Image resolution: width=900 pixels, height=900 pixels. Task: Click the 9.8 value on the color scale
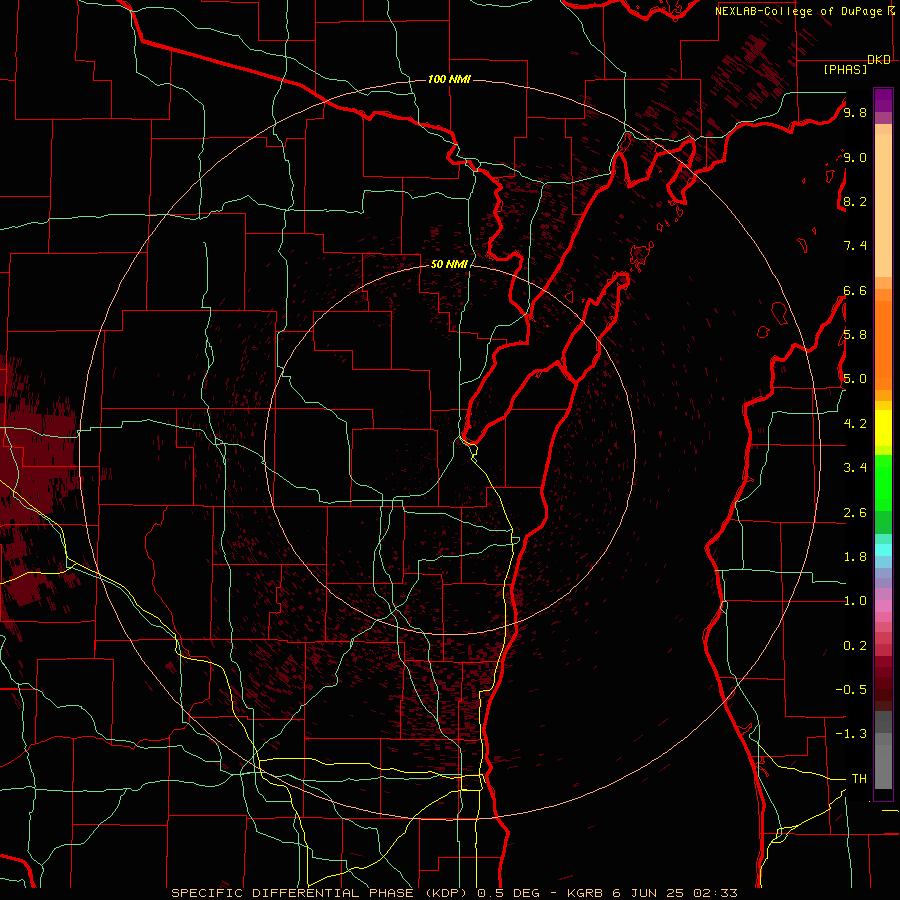tap(855, 112)
